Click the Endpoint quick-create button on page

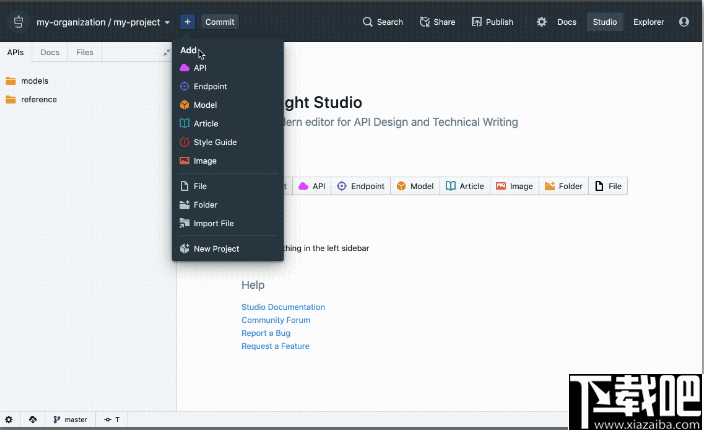(x=361, y=186)
